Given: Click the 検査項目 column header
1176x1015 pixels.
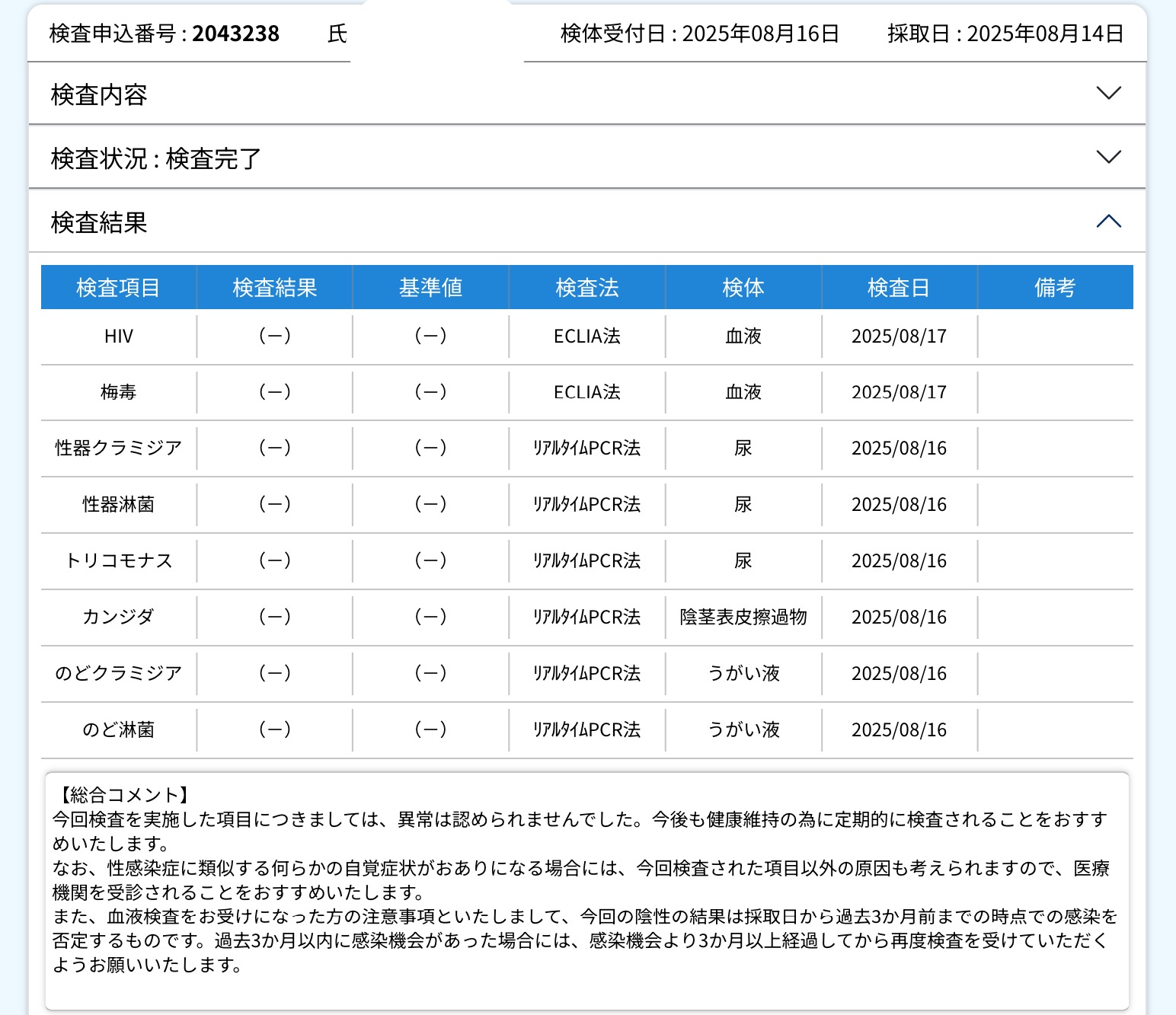Looking at the screenshot, I should tap(118, 288).
